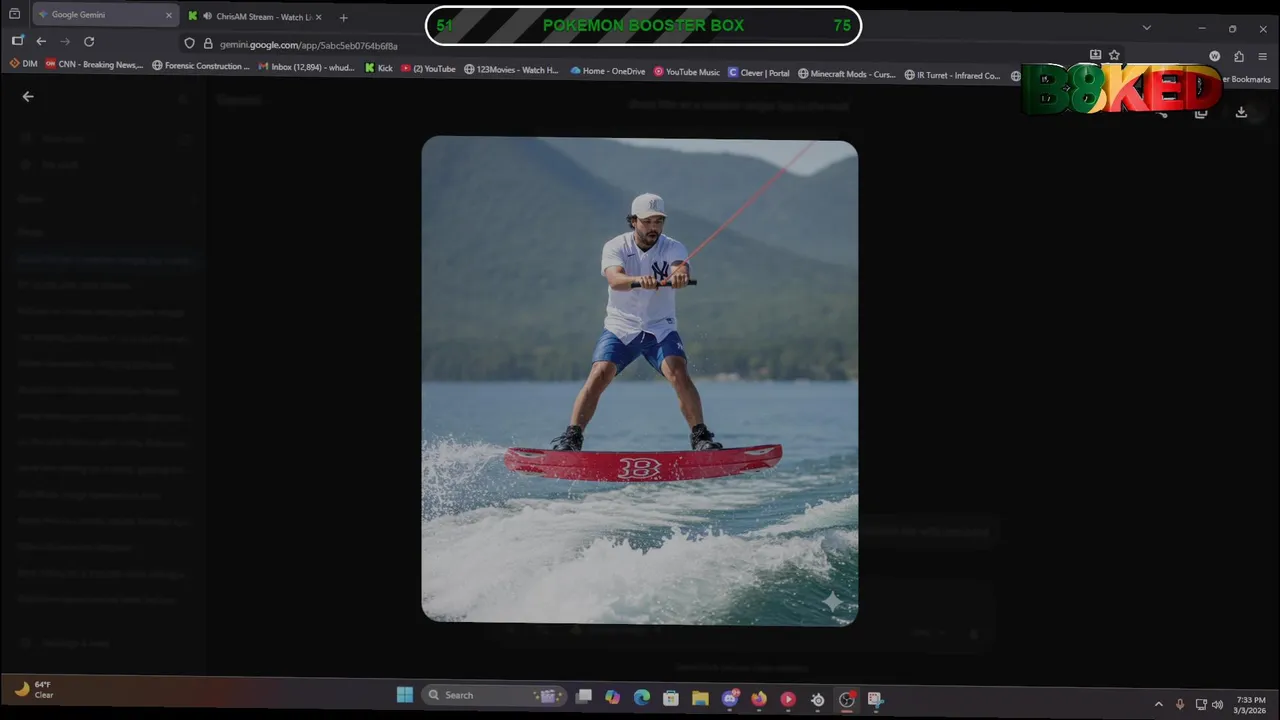Open Microsoft Edge from taskbar
The image size is (1280, 720).
(x=642, y=697)
